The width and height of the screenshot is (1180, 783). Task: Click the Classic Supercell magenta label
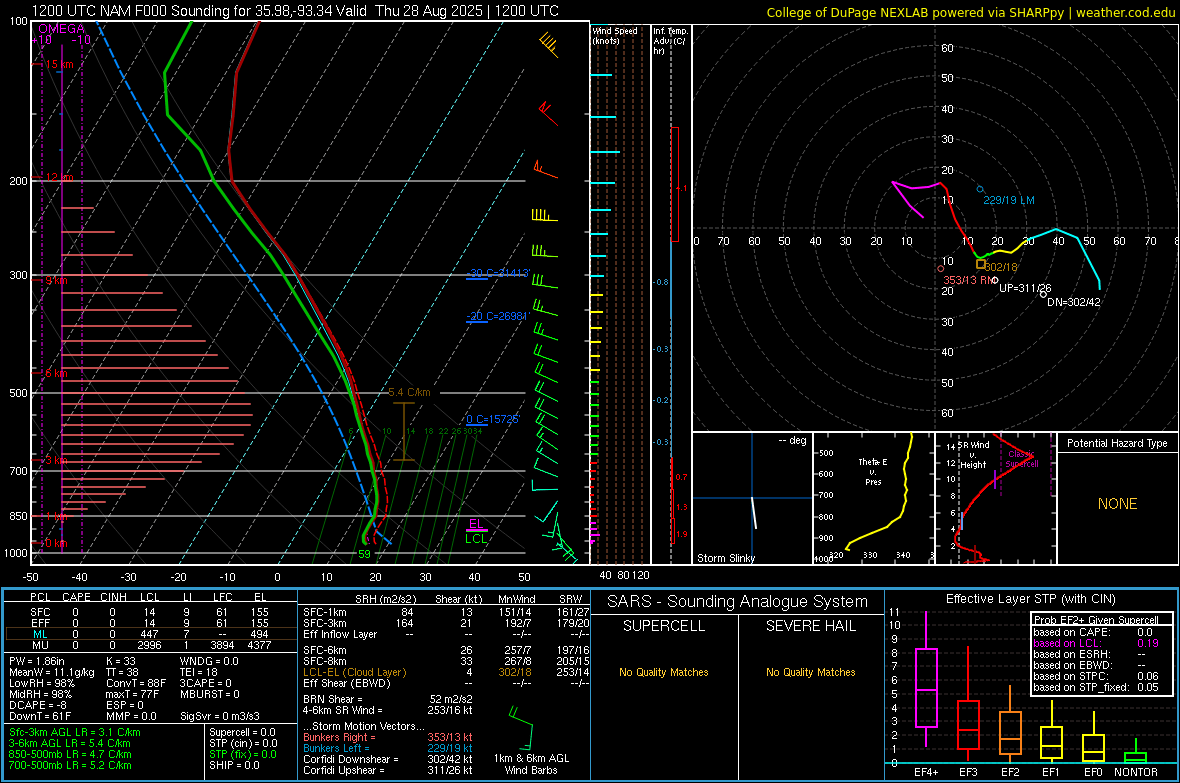[x=1022, y=459]
